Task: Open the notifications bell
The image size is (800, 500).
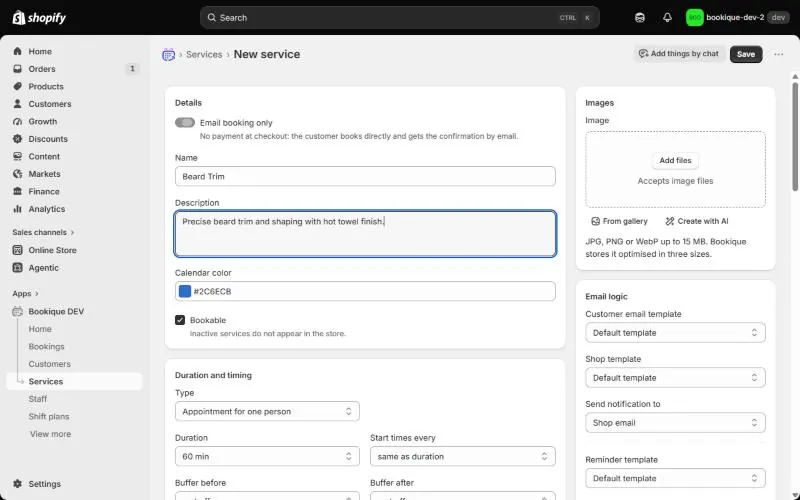Action: coord(667,18)
